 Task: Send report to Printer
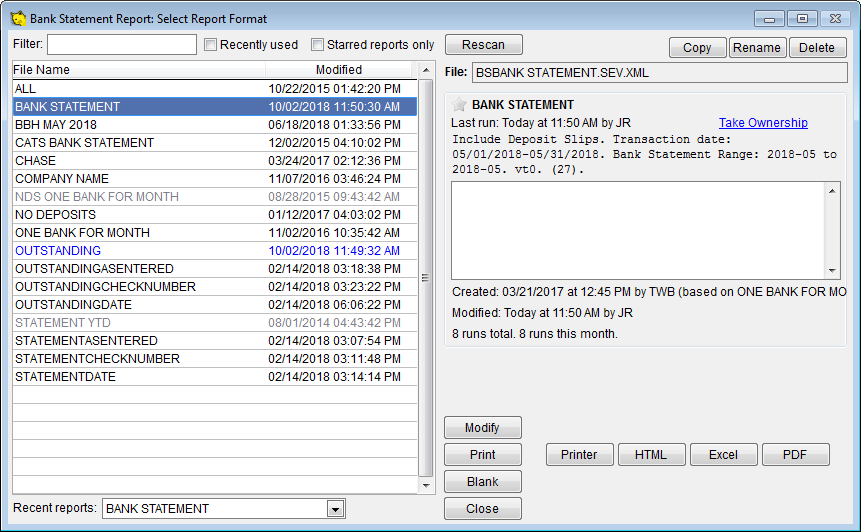[x=579, y=455]
